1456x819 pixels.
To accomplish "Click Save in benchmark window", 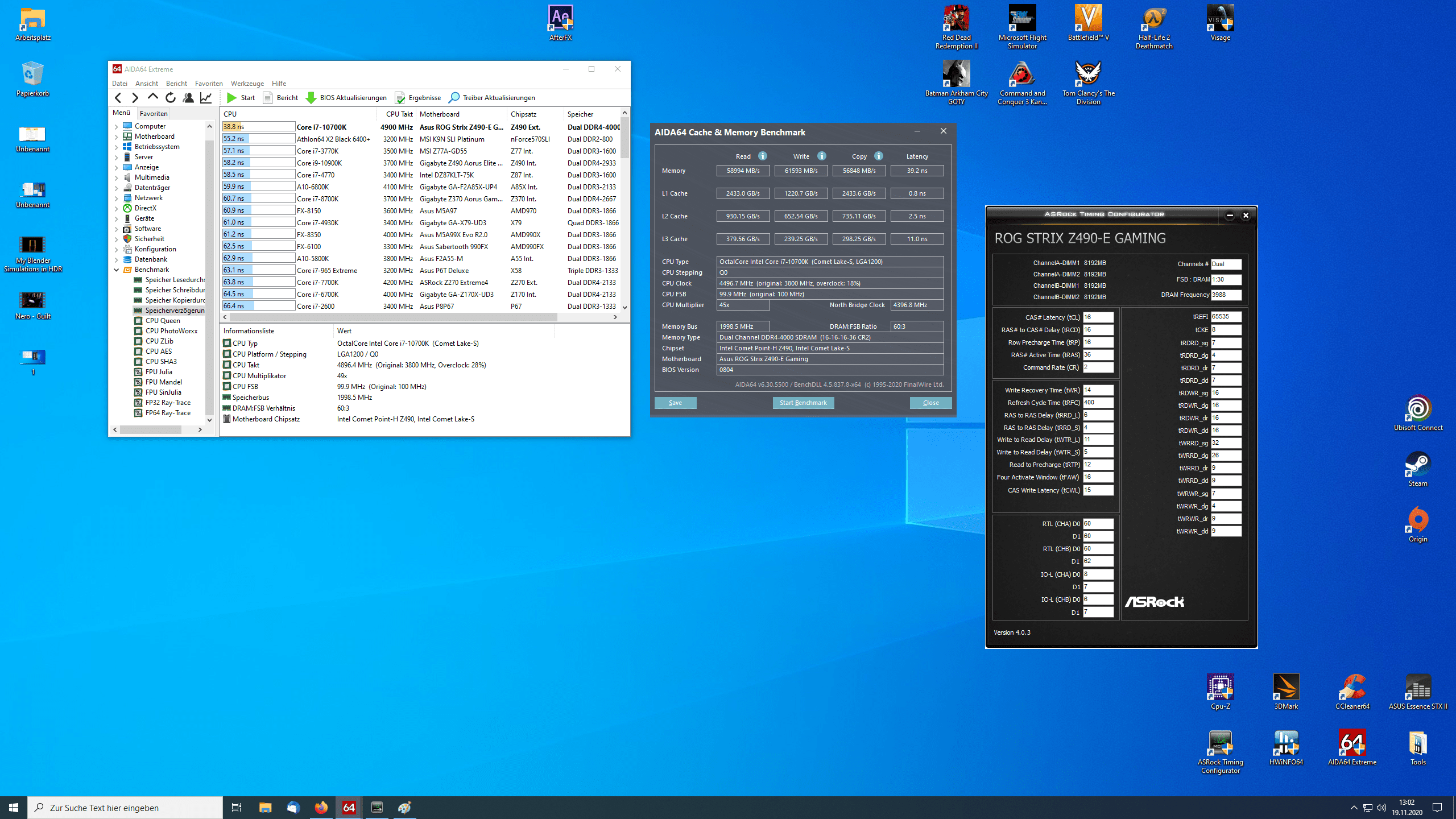I will (675, 403).
